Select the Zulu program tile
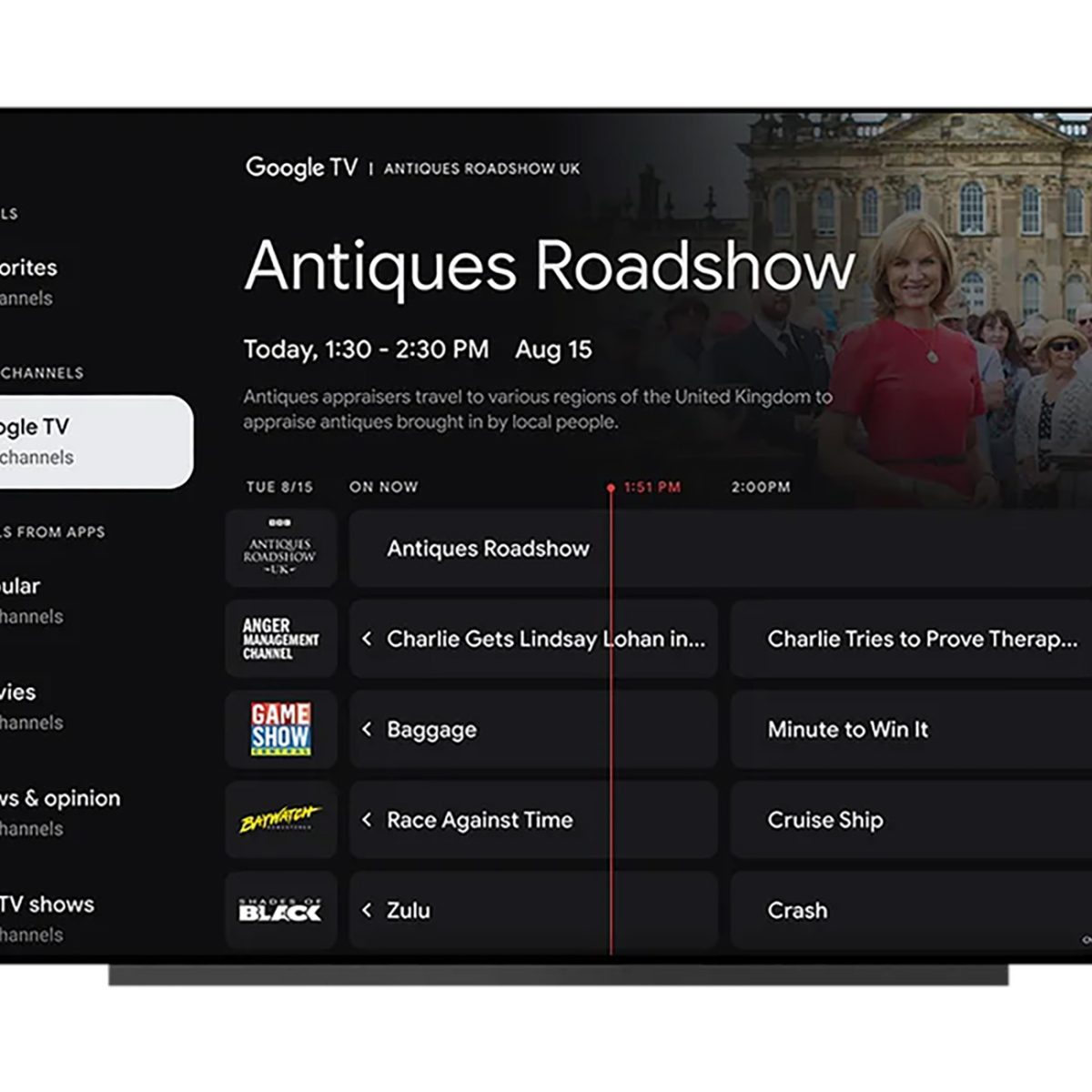The height and width of the screenshot is (1092, 1092). (533, 910)
